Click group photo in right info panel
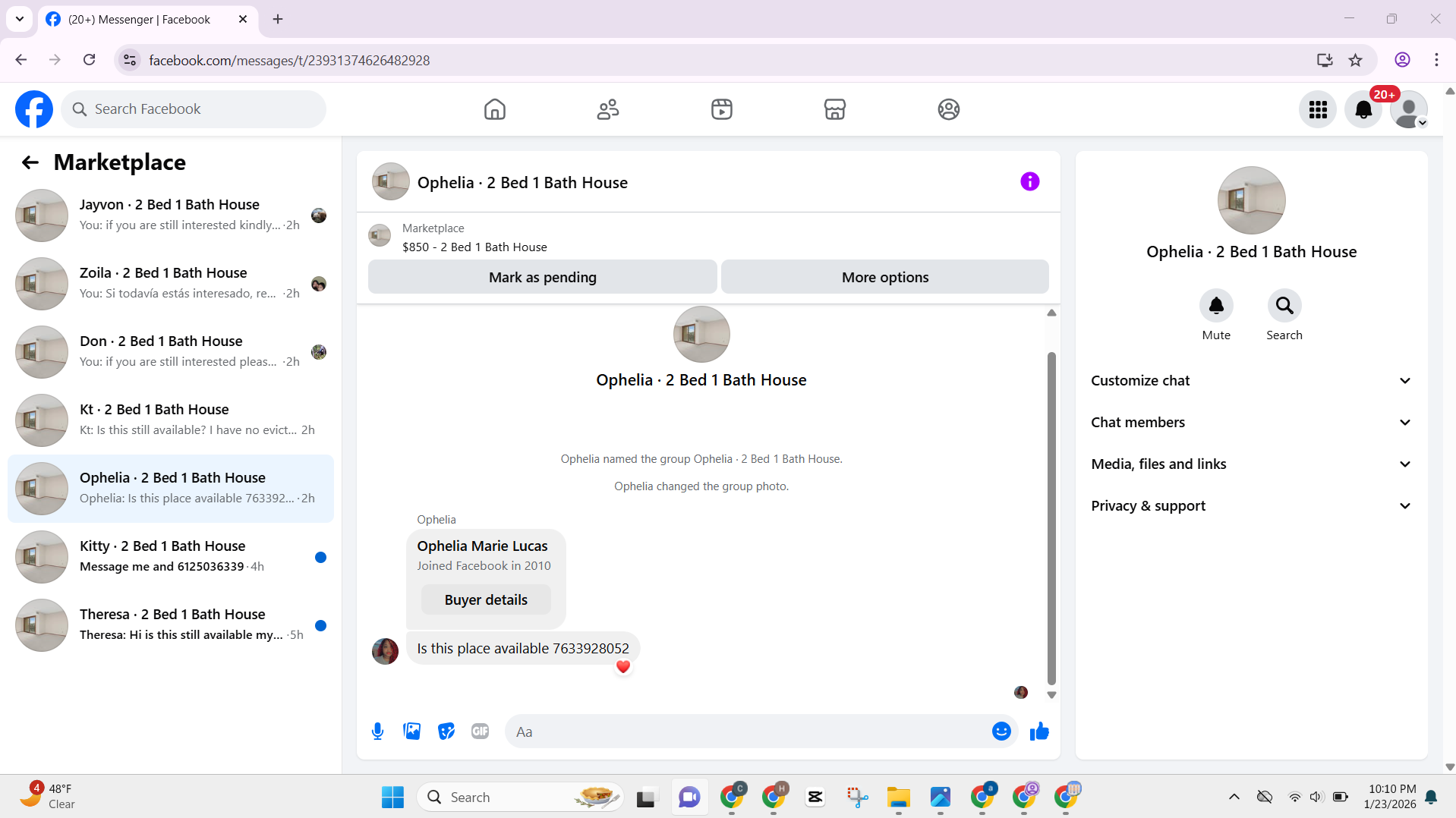The width and height of the screenshot is (1456, 818). (x=1251, y=200)
